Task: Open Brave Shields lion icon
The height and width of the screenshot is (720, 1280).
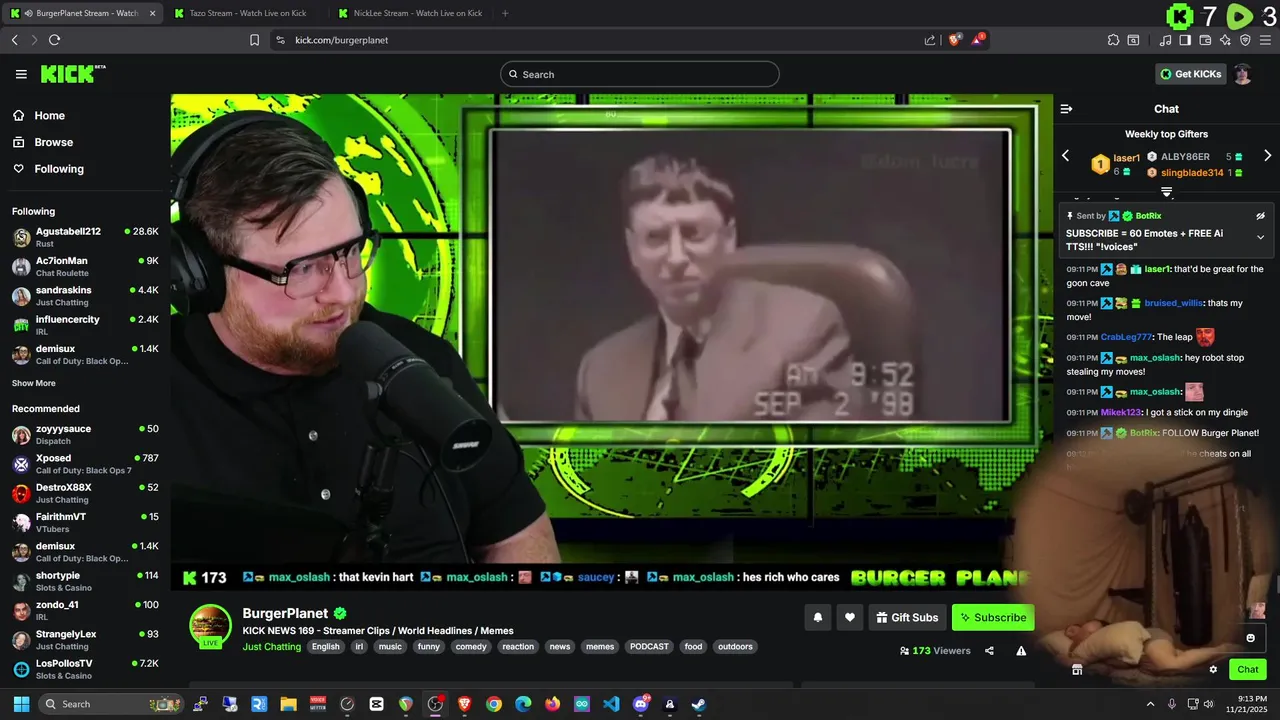Action: (955, 40)
